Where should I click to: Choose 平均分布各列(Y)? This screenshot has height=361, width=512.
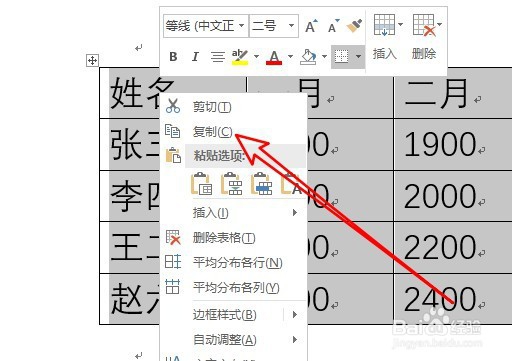(233, 287)
